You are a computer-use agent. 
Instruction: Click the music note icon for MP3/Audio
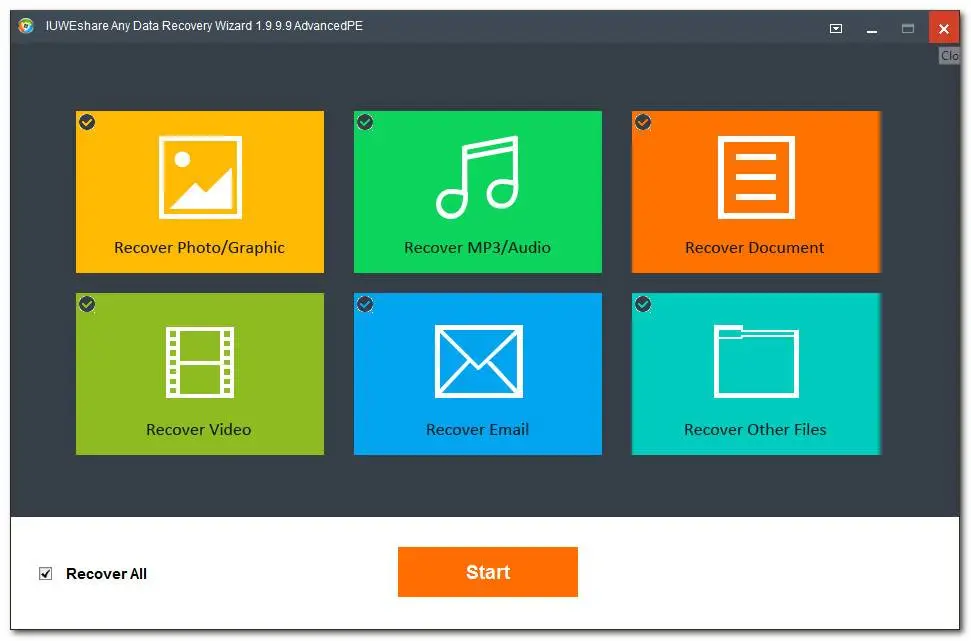[477, 177]
